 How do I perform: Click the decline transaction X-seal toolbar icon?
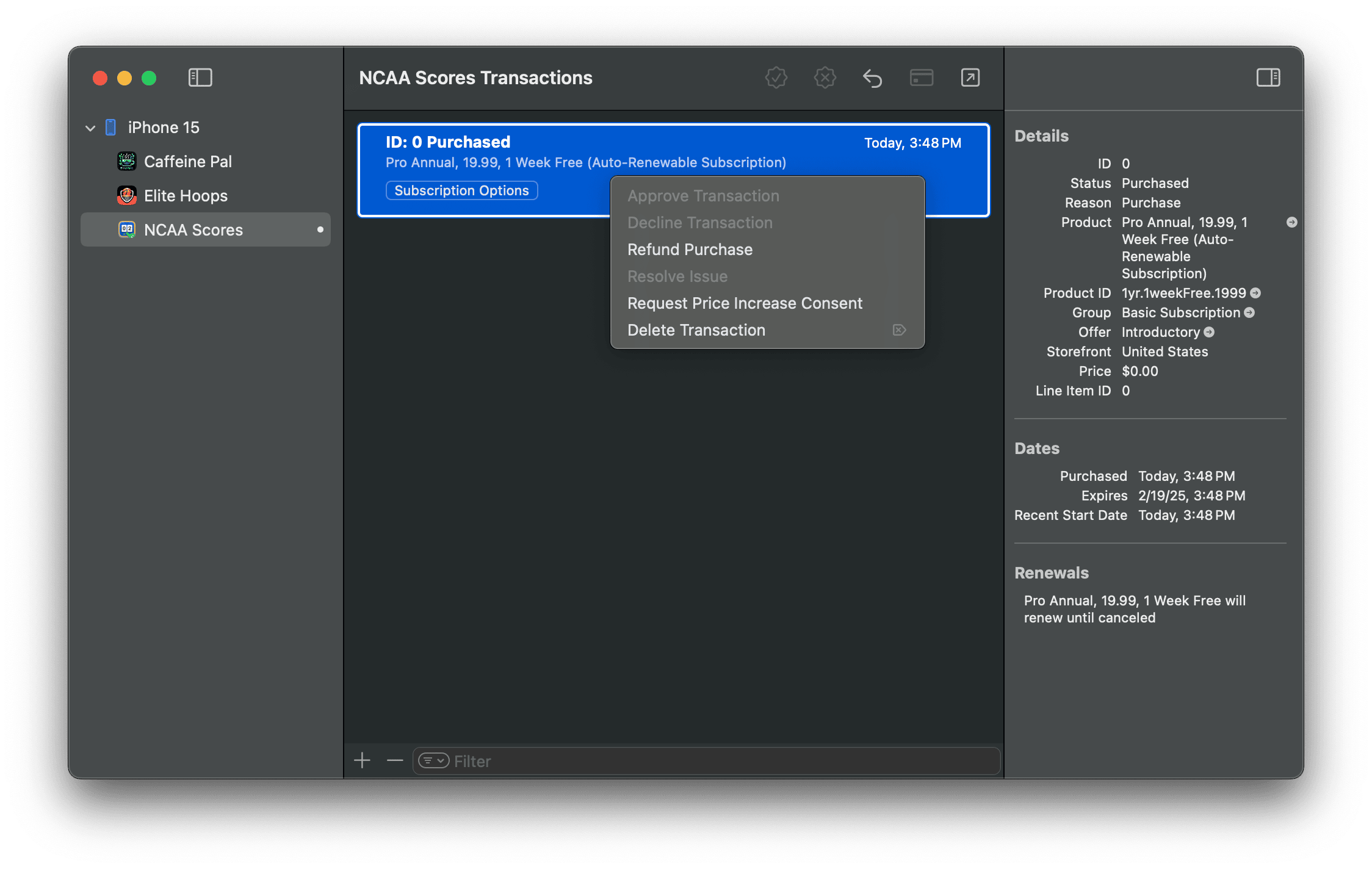pyautogui.click(x=825, y=78)
